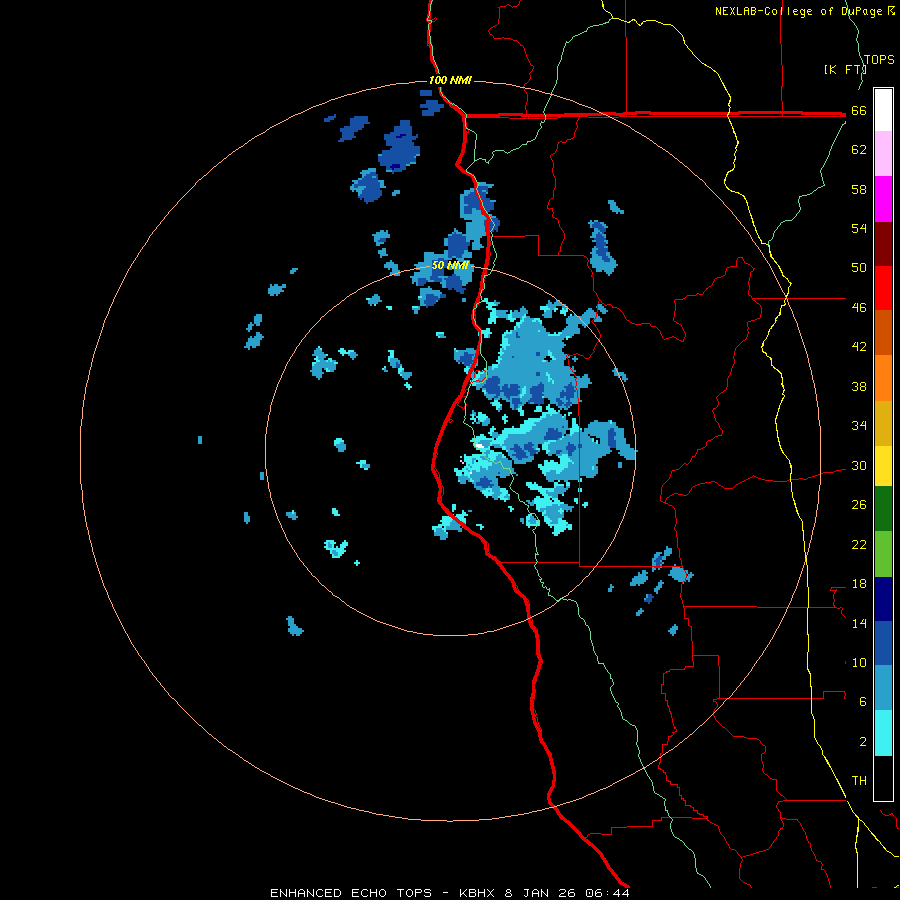Click the '2' legend value

pos(863,742)
